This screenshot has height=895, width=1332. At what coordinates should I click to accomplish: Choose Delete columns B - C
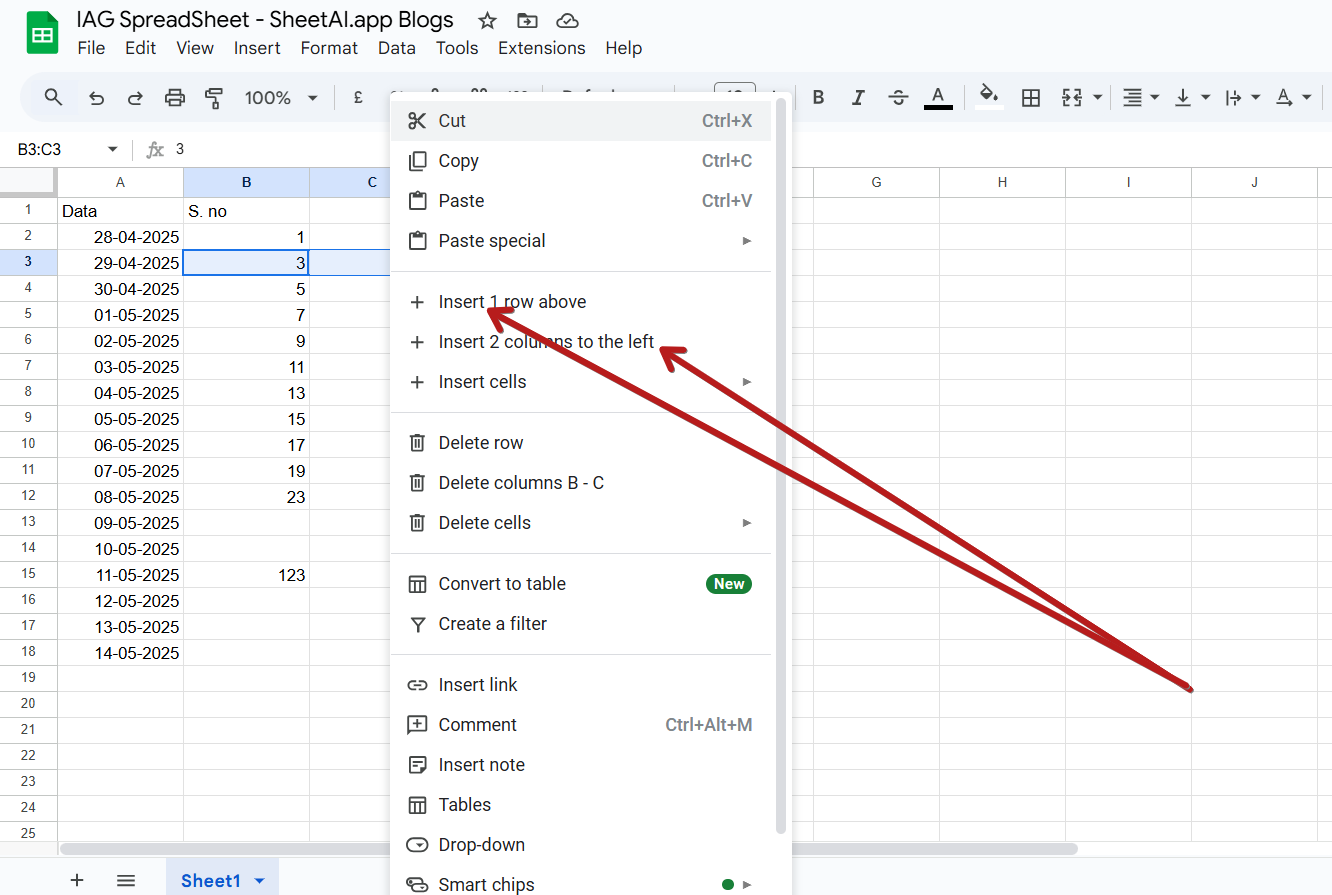[x=581, y=483]
